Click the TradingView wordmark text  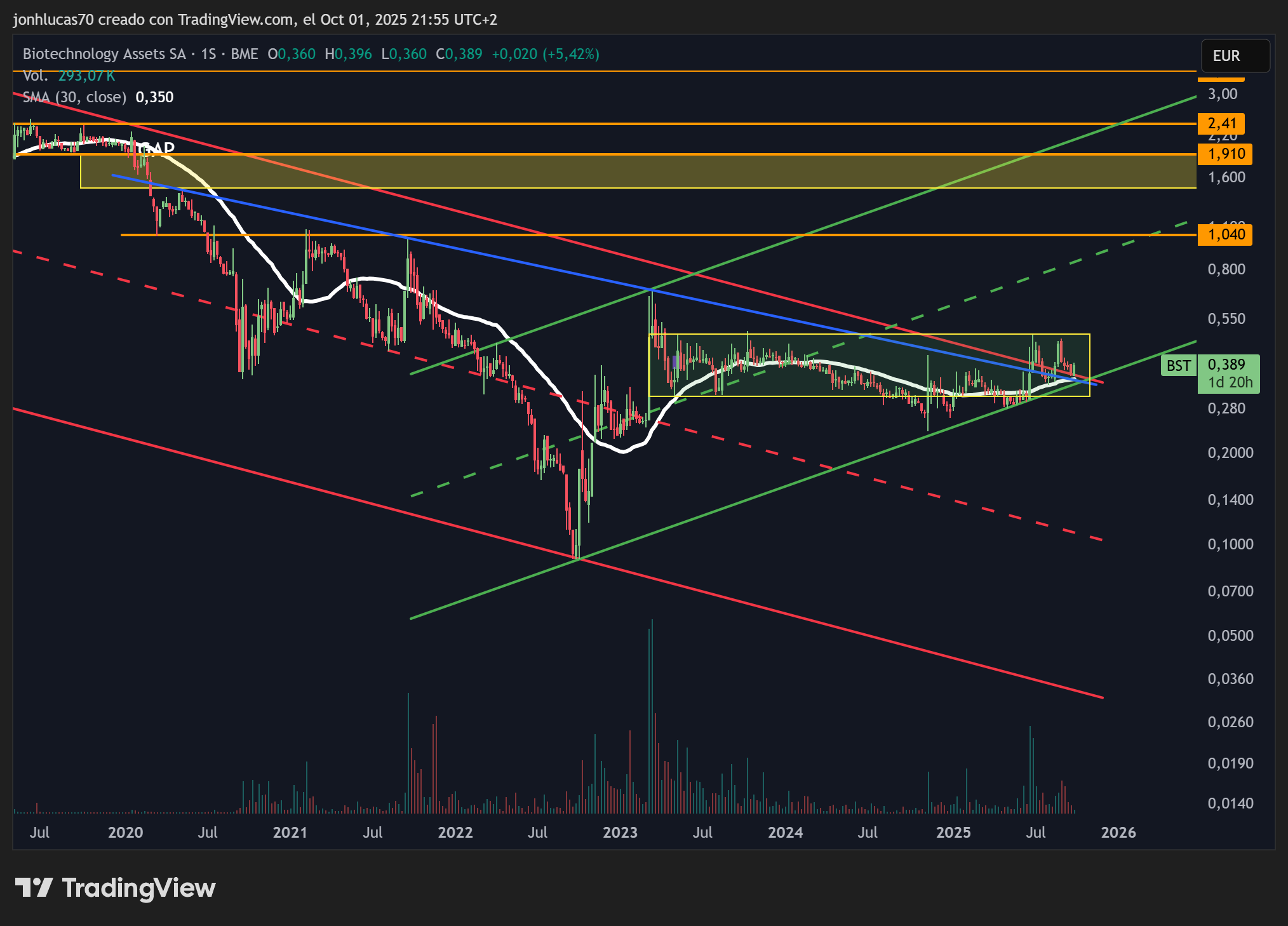click(x=139, y=888)
